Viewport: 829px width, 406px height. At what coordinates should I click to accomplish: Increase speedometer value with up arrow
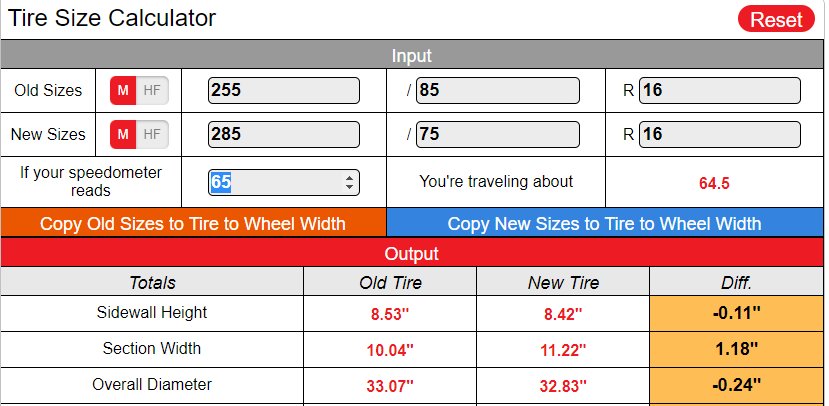[x=349, y=178]
